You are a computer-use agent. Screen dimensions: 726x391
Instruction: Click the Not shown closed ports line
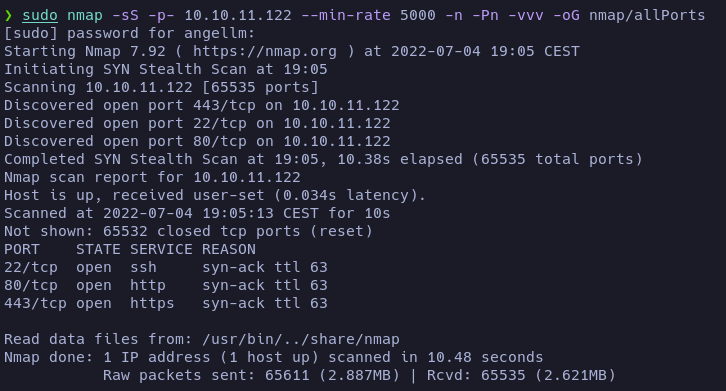(x=188, y=231)
